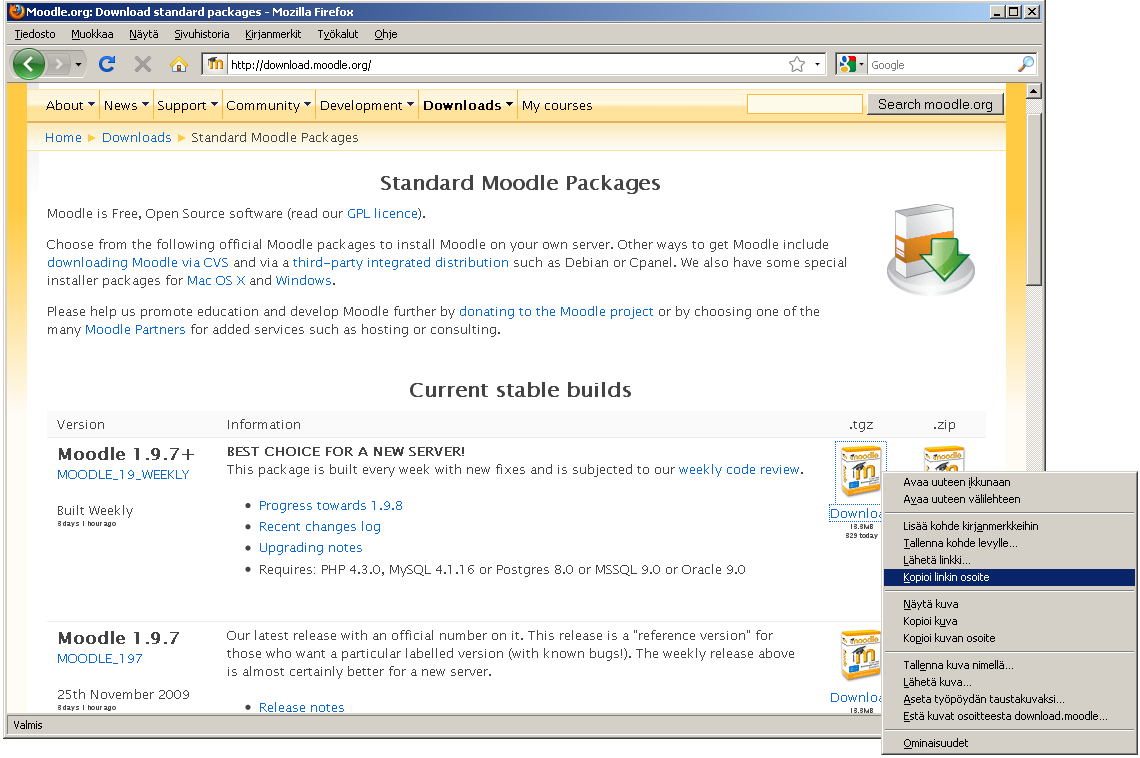Click the page scrollbar up arrow

coord(1034,91)
